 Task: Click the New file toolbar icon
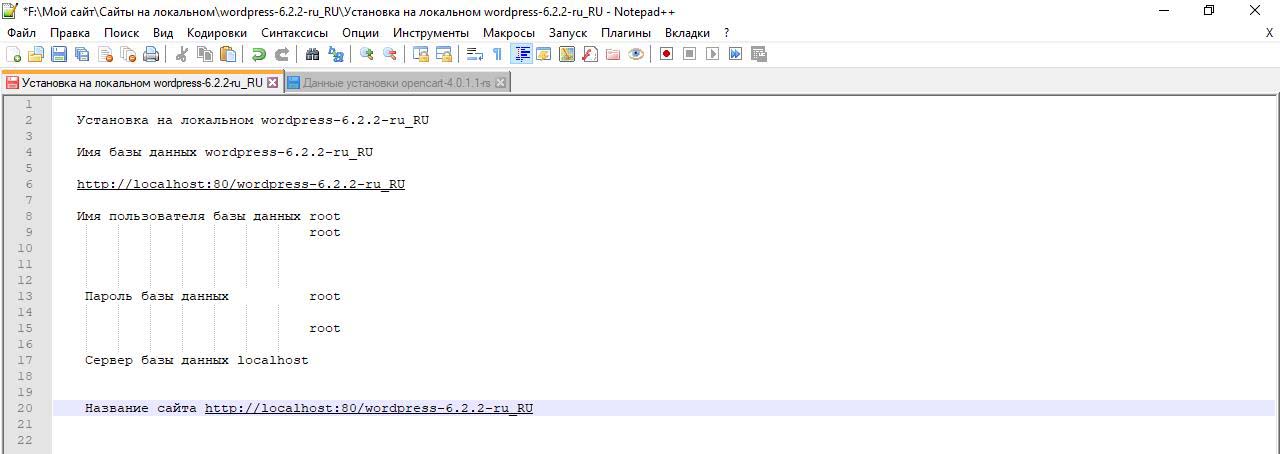pos(14,54)
